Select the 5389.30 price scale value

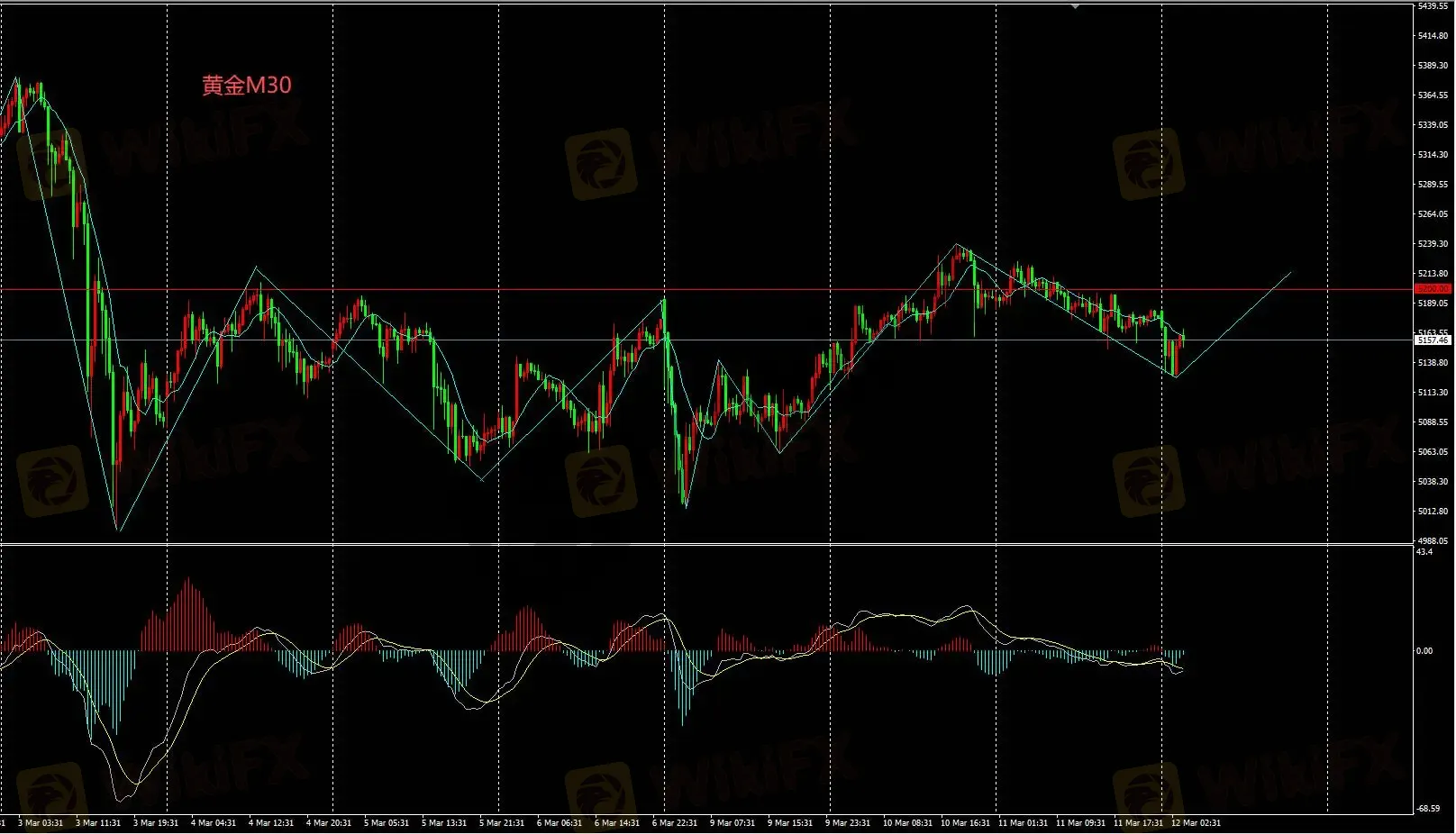(1433, 66)
